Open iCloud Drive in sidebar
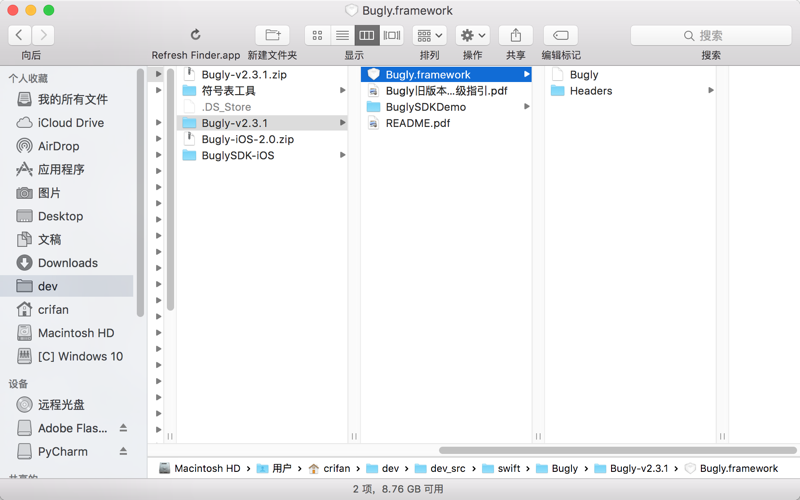The height and width of the screenshot is (500, 800). 67,122
